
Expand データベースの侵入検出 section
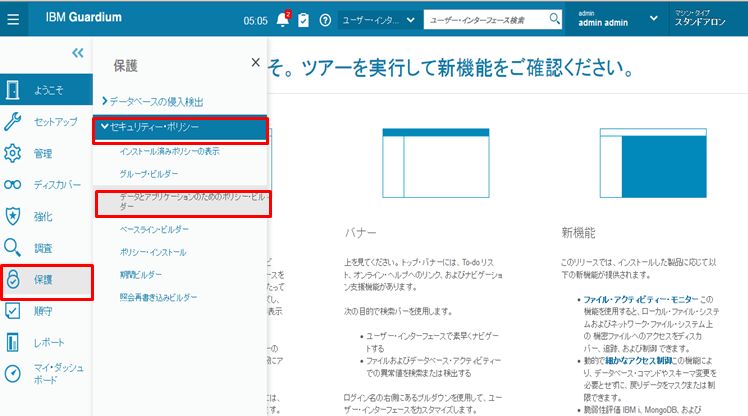click(x=150, y=102)
